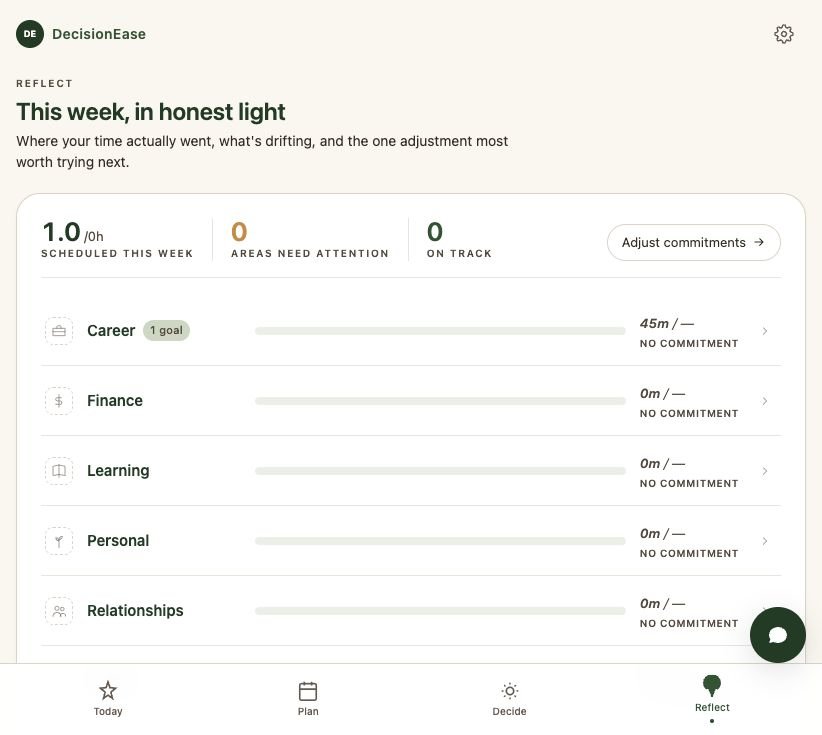
Task: Click the On Track count
Action: pos(435,232)
